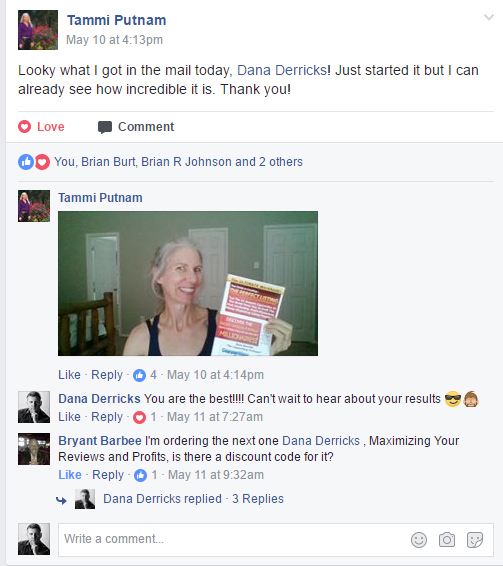Expand the 3 Replies thread
503x566 pixels.
(x=258, y=499)
